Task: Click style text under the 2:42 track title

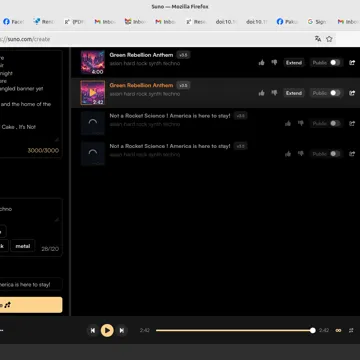Action: [145, 94]
